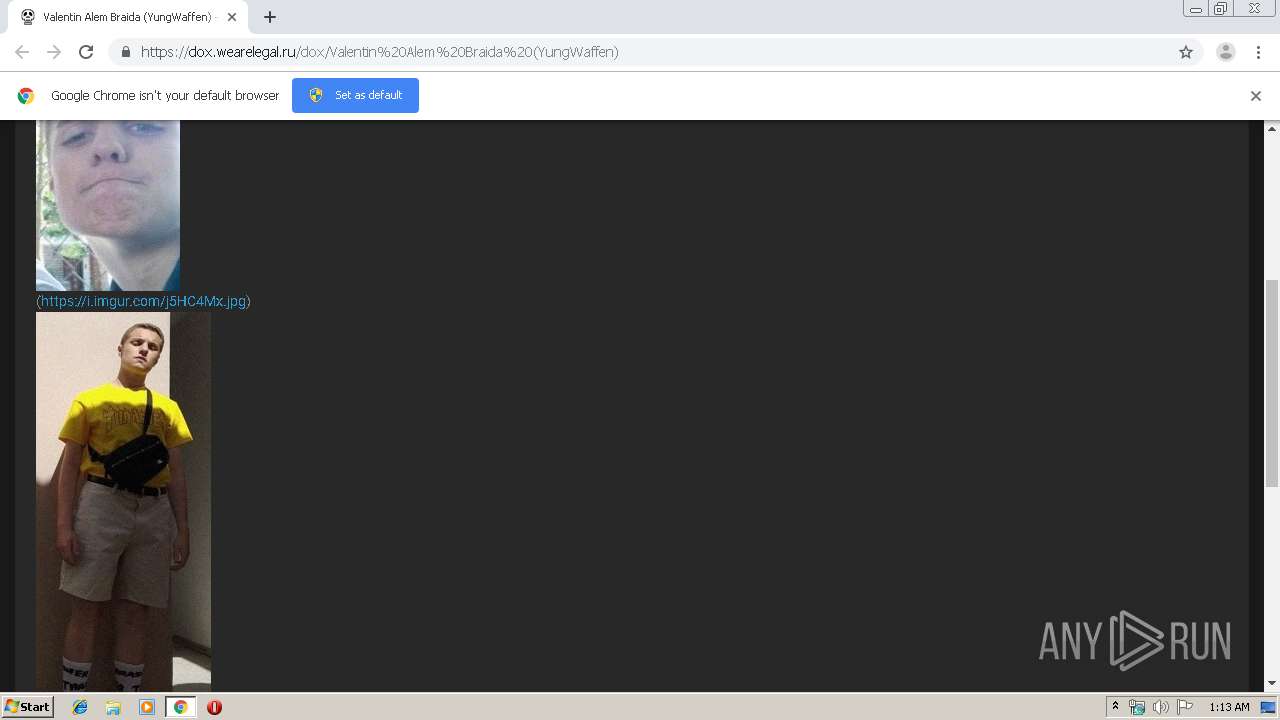This screenshot has height=720, width=1280.
Task: Open the media player taskbar icon
Action: 147,707
